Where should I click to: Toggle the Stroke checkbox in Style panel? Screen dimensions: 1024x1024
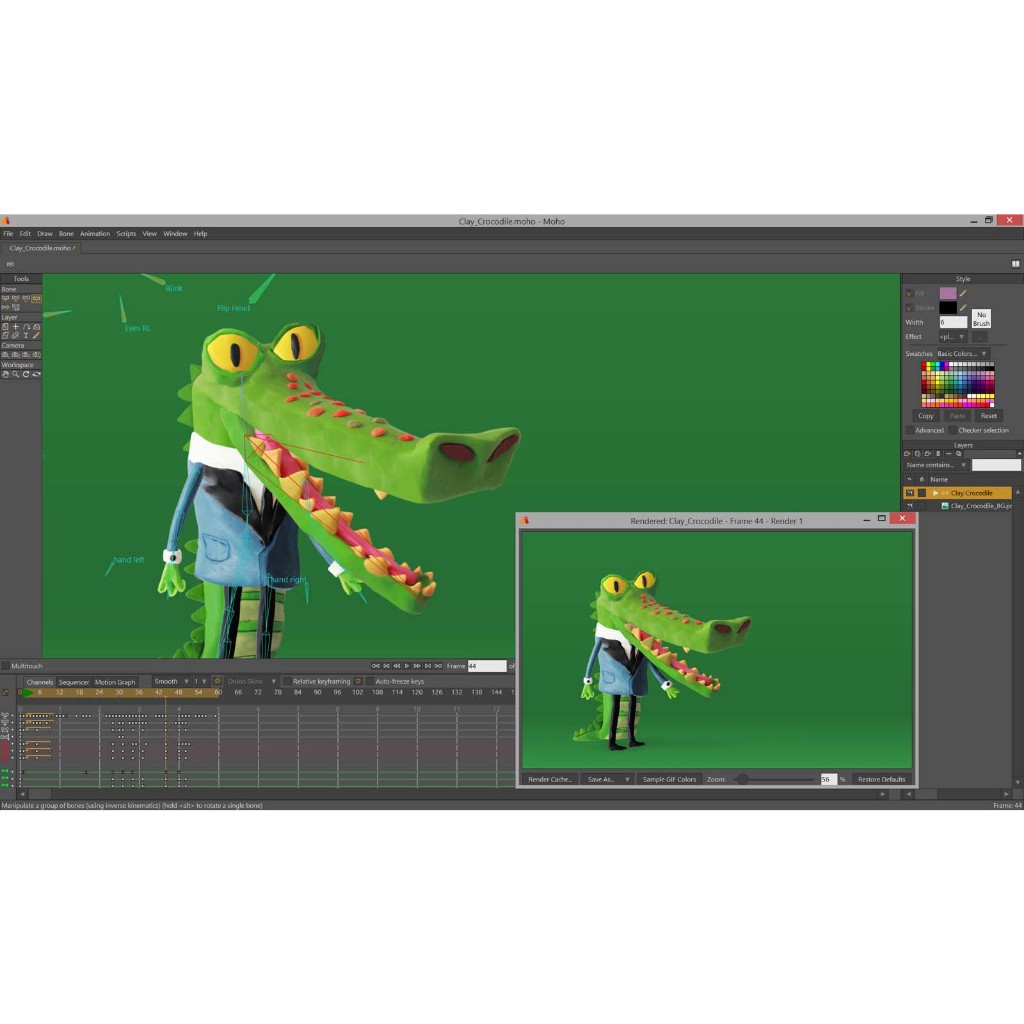pos(909,308)
